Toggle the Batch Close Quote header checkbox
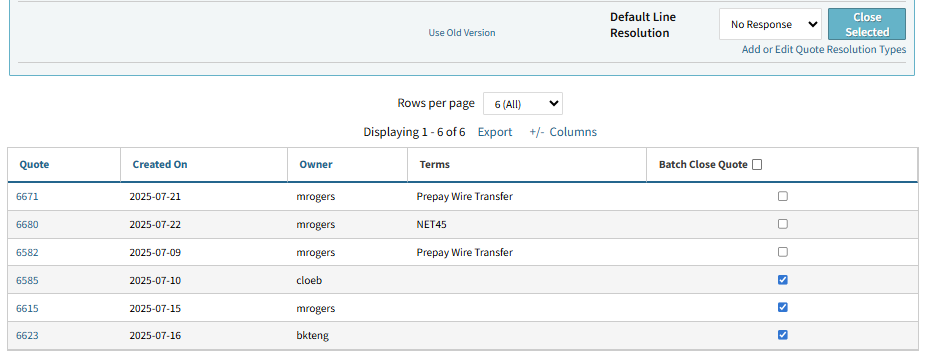Screen dimensions: 926x360 click(x=757, y=165)
